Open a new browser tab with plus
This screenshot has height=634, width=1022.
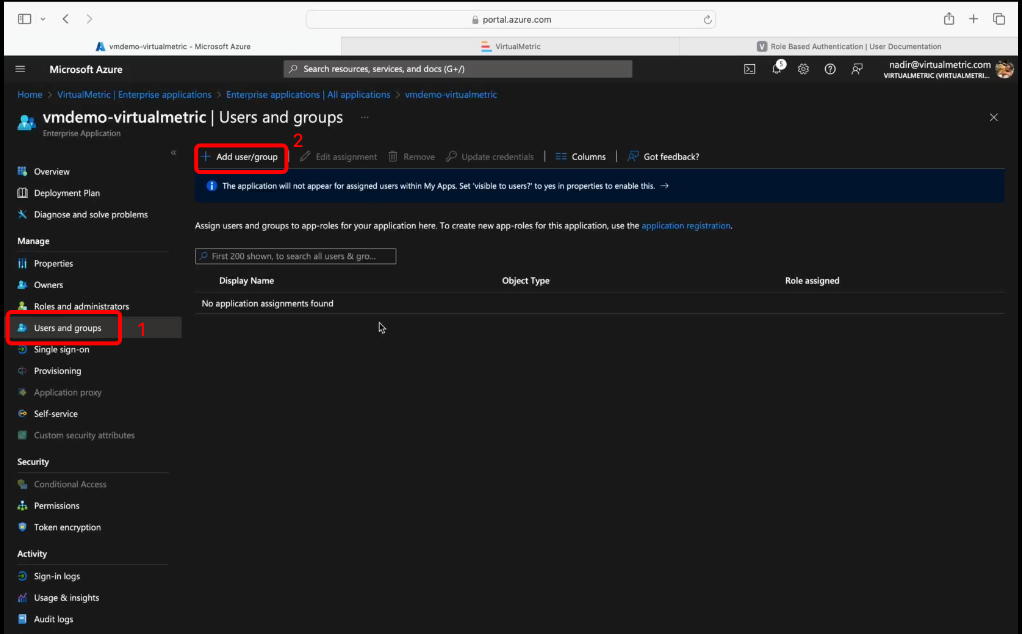coord(973,19)
